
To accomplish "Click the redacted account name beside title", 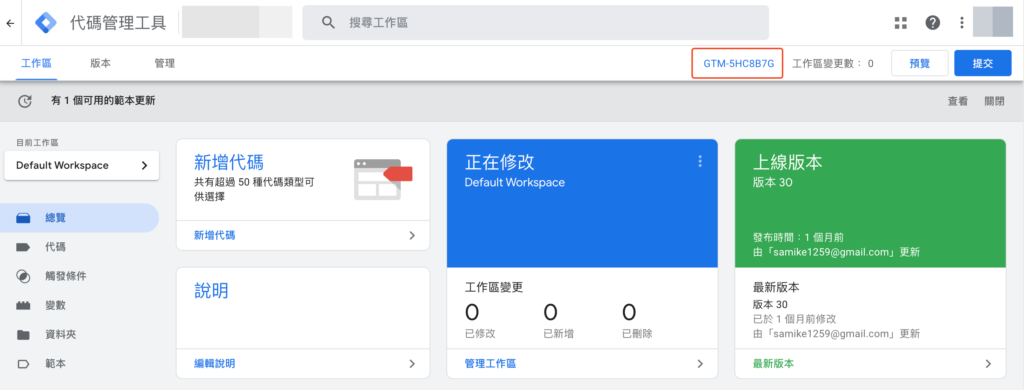I will (x=236, y=23).
